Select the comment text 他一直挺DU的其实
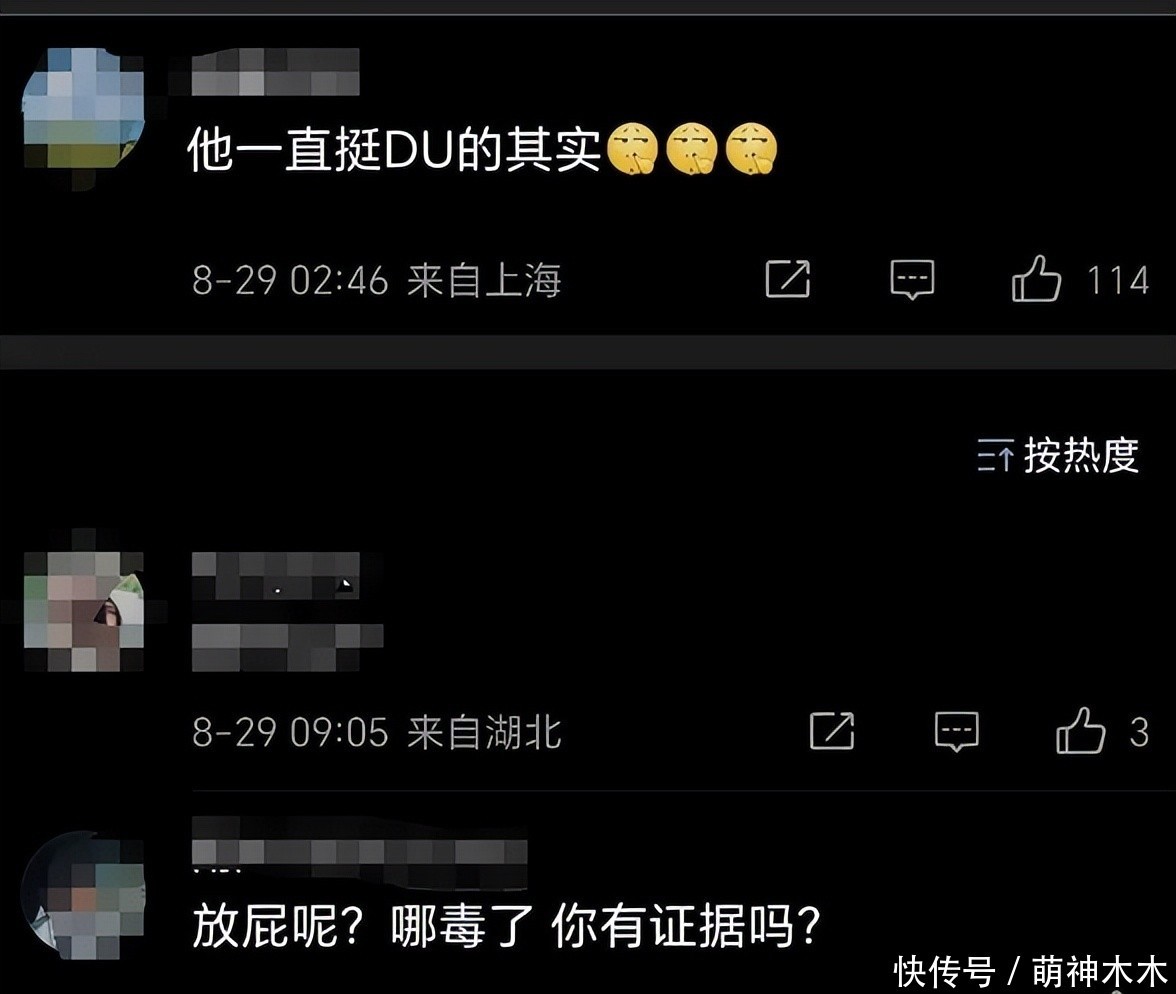 coord(394,149)
